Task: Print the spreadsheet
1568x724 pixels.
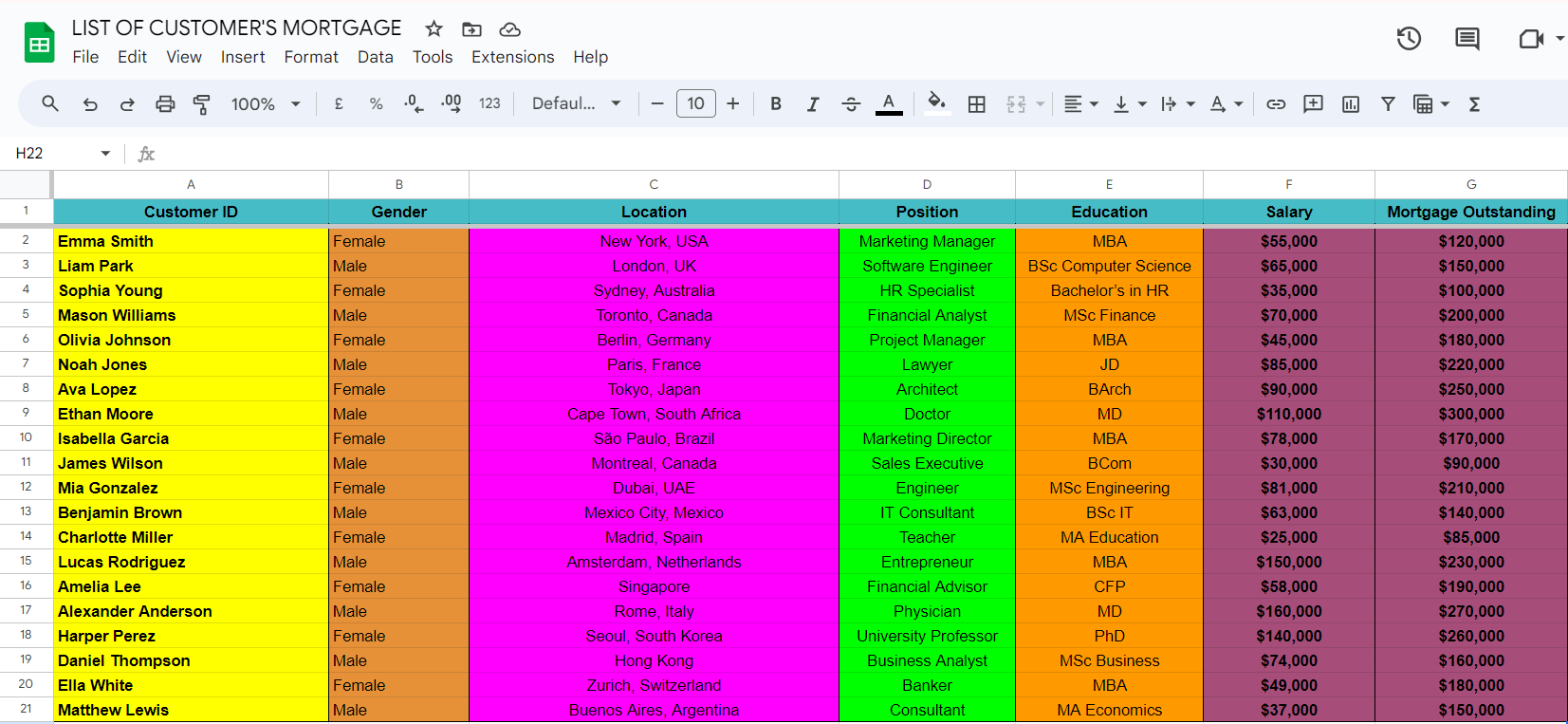Action: [165, 104]
